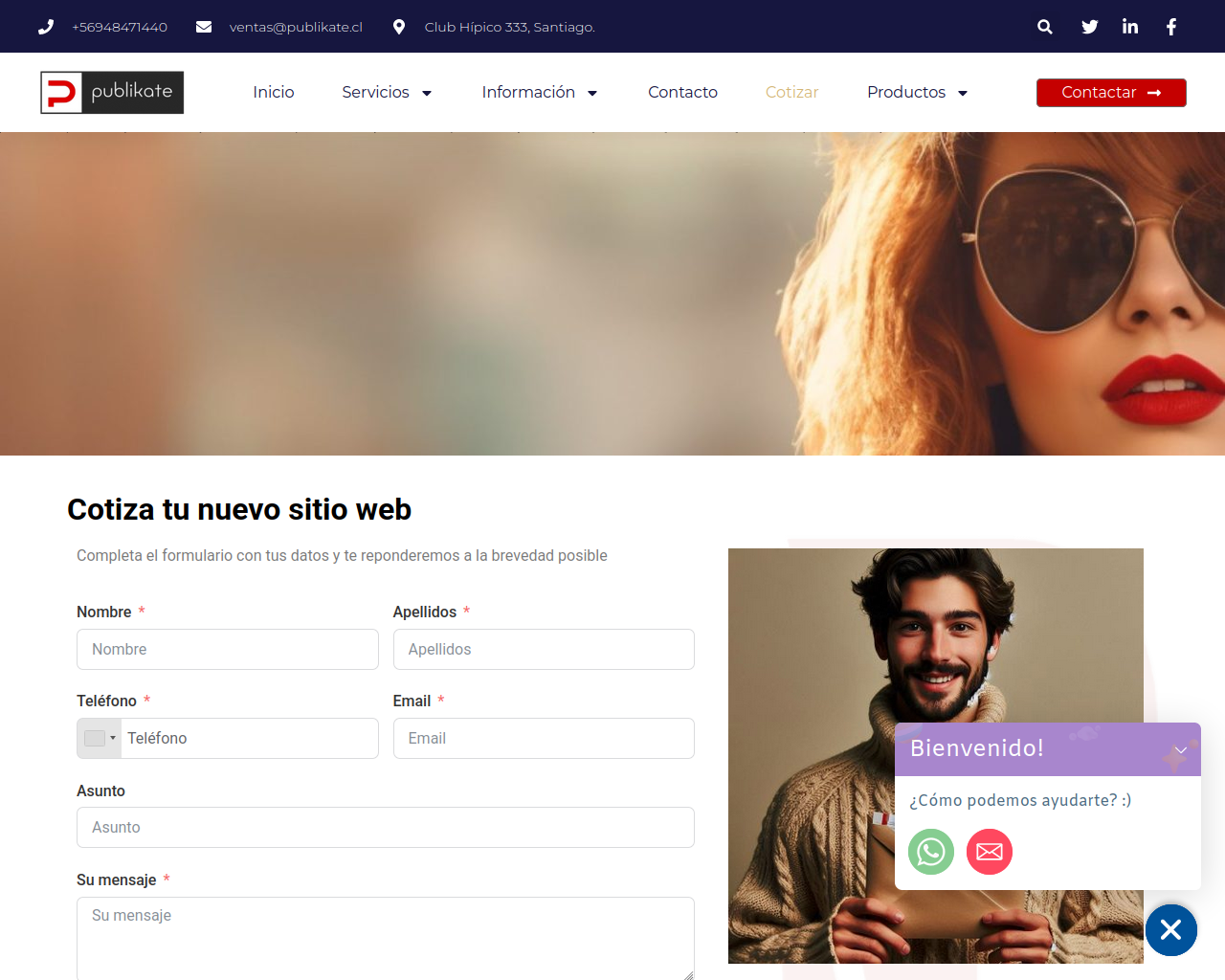This screenshot has width=1225, height=980.
Task: Open the Productos menu item
Action: (906, 92)
